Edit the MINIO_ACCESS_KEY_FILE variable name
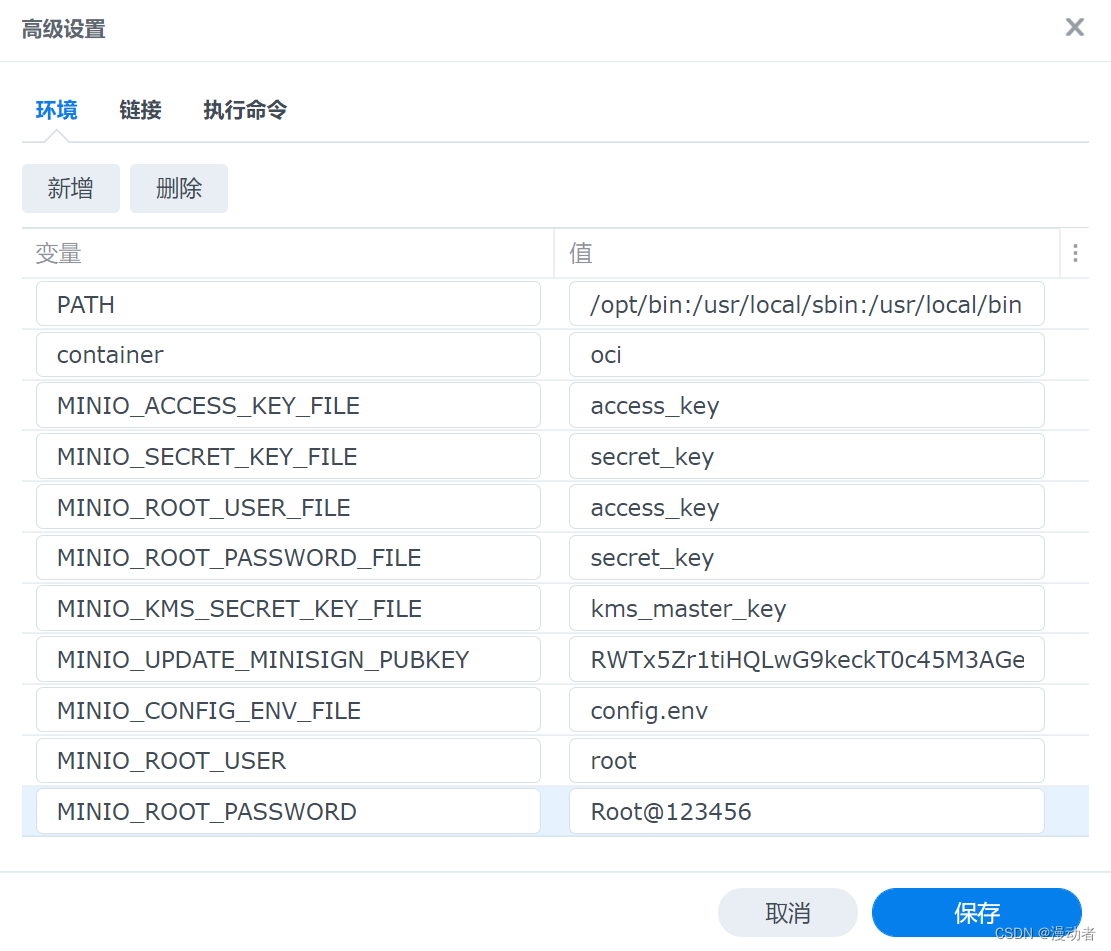This screenshot has height=951, width=1111. 288,405
